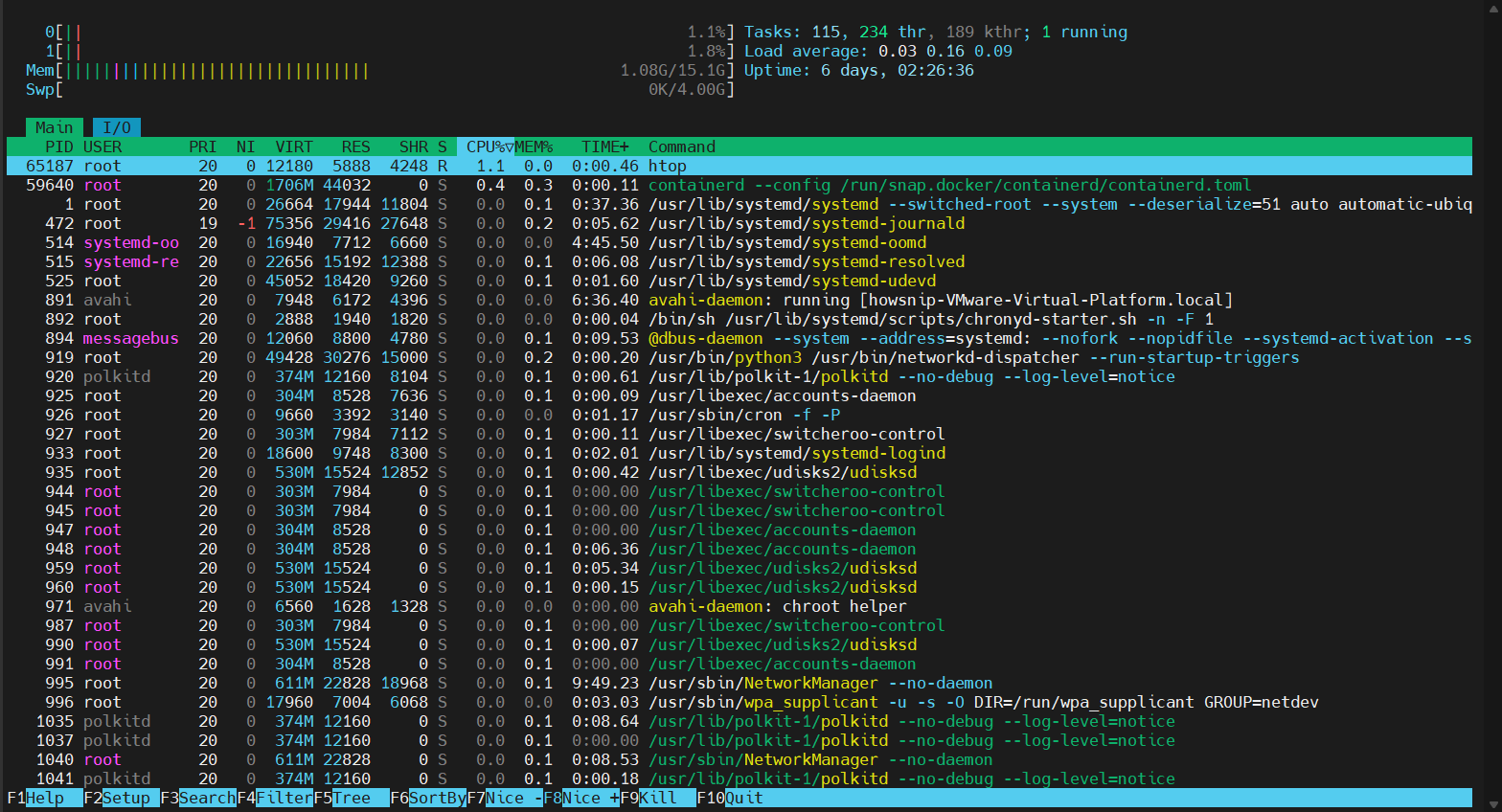Sort by NI column header

pos(246,147)
